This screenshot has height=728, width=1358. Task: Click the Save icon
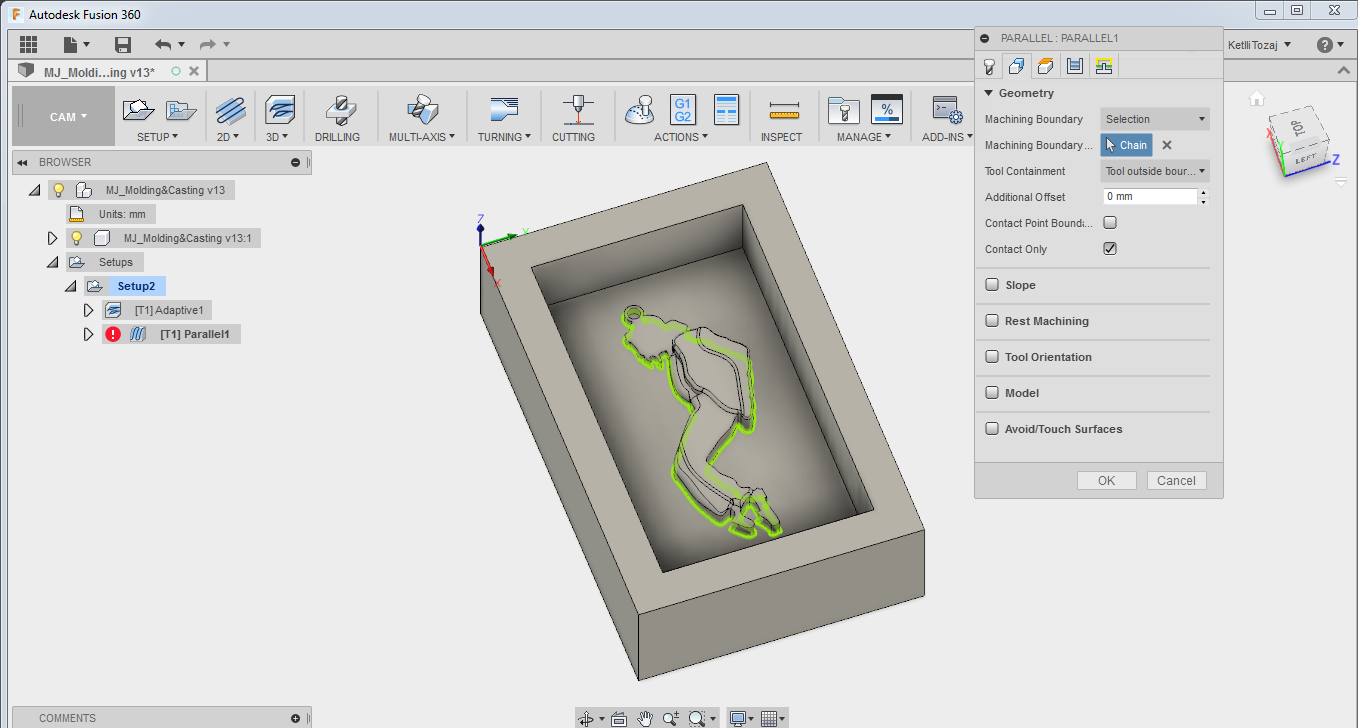123,44
